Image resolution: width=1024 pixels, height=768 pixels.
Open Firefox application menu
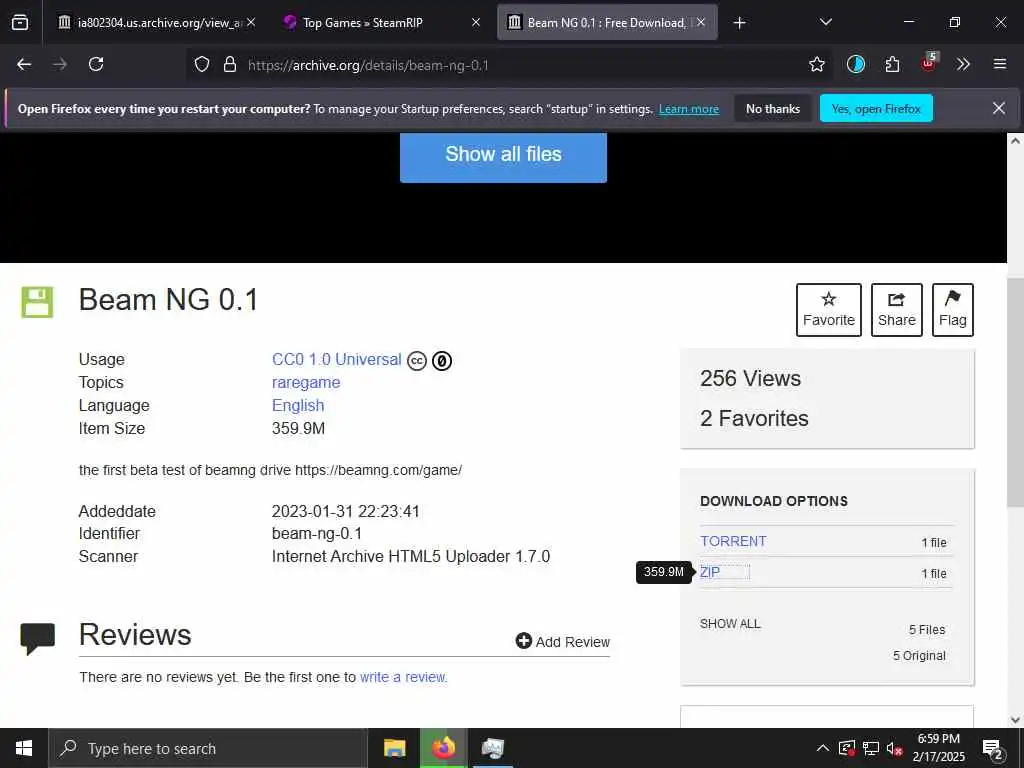[x=999, y=64]
